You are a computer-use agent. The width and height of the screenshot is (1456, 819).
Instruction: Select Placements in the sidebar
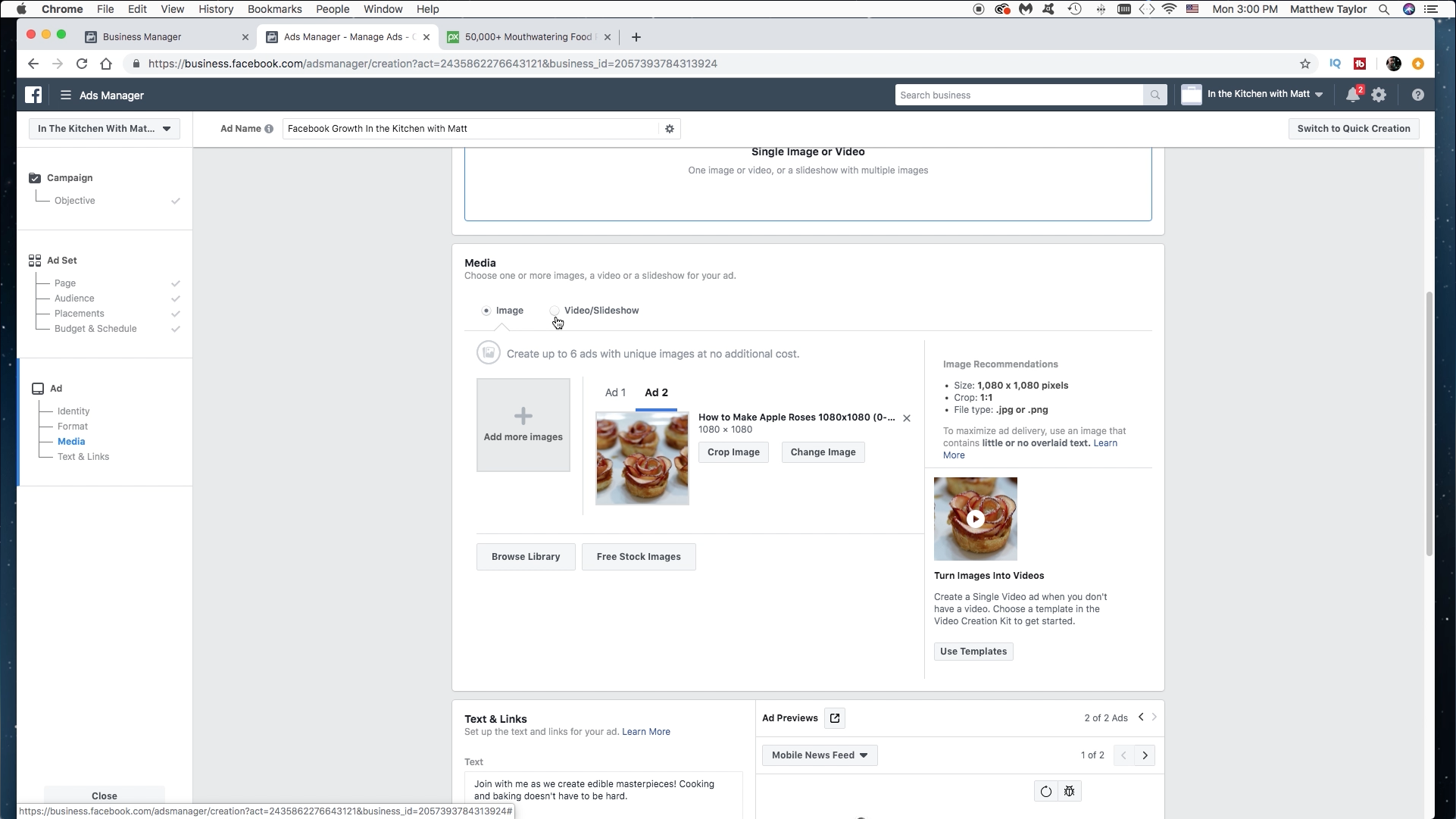80,314
